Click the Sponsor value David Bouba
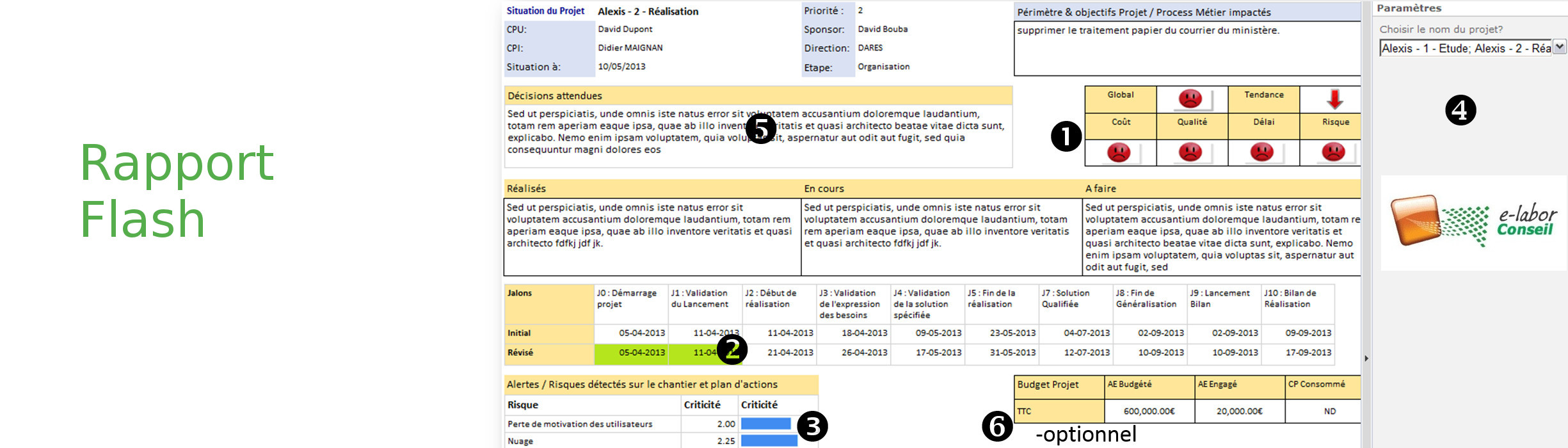1568x448 pixels. coord(883,29)
